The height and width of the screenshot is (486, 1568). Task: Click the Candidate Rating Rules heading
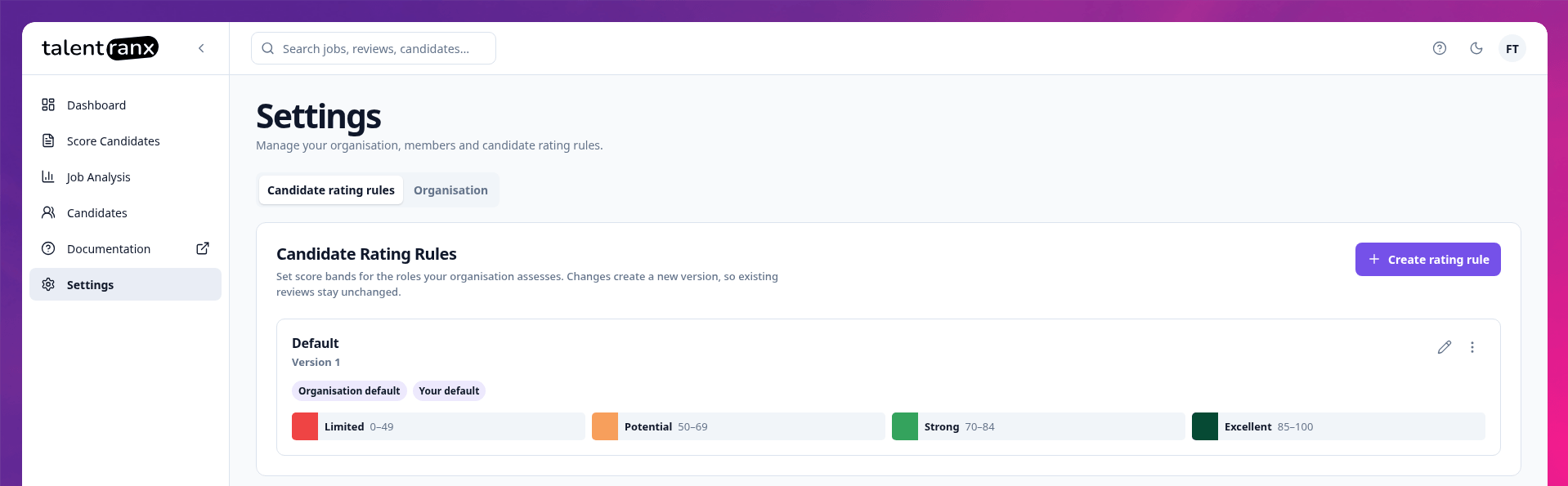coord(366,254)
